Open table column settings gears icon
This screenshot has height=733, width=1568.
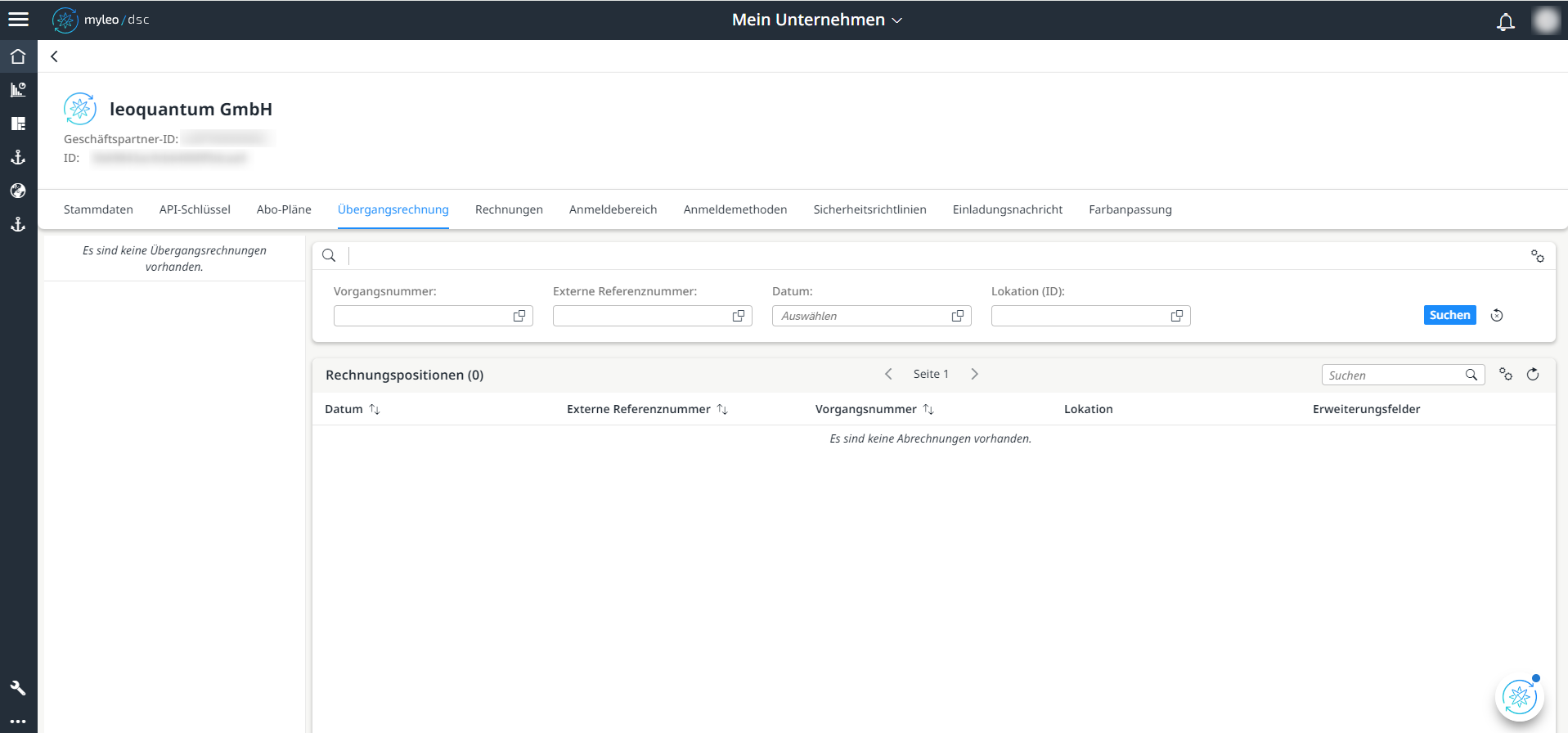tap(1506, 374)
